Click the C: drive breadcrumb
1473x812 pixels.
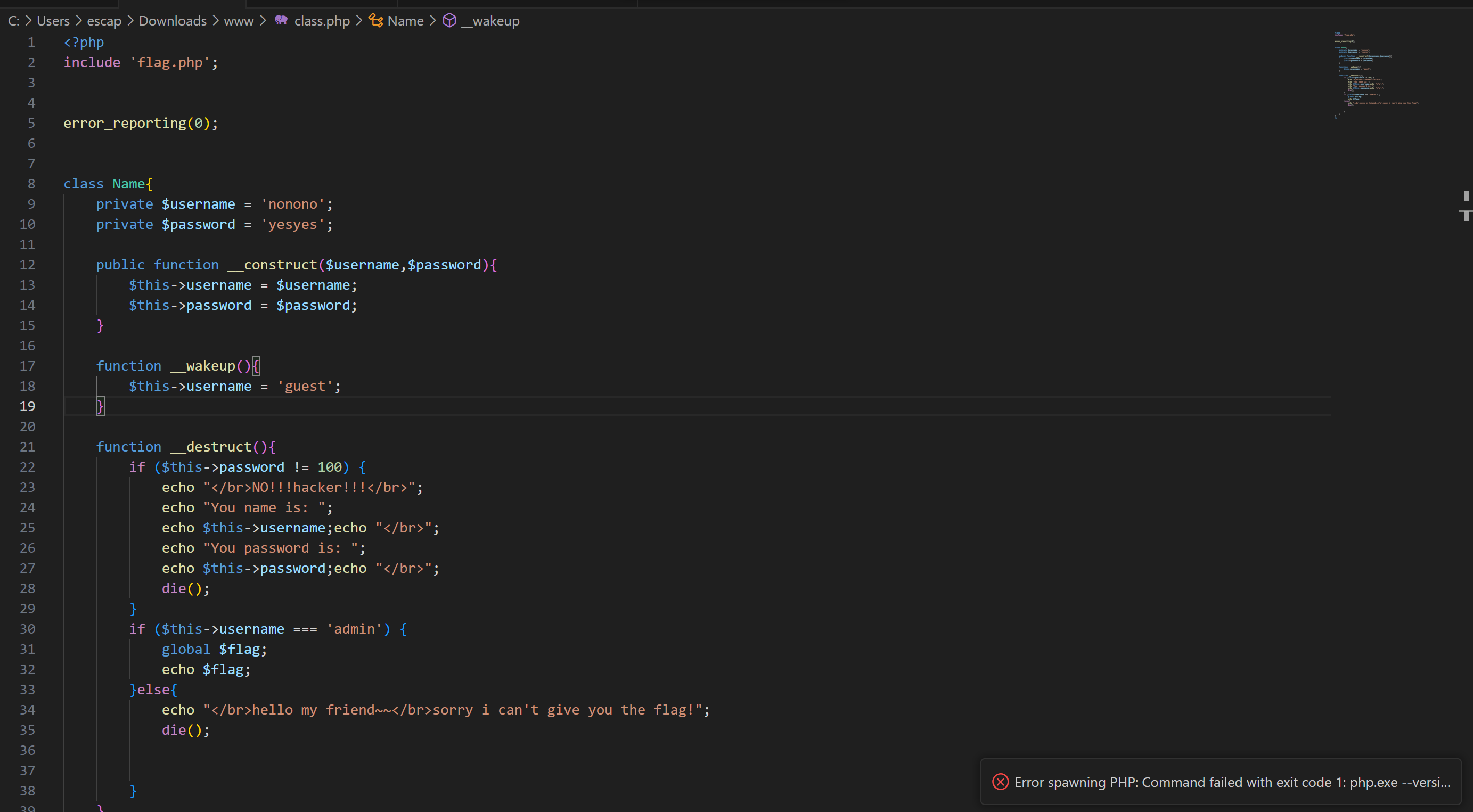[x=14, y=21]
